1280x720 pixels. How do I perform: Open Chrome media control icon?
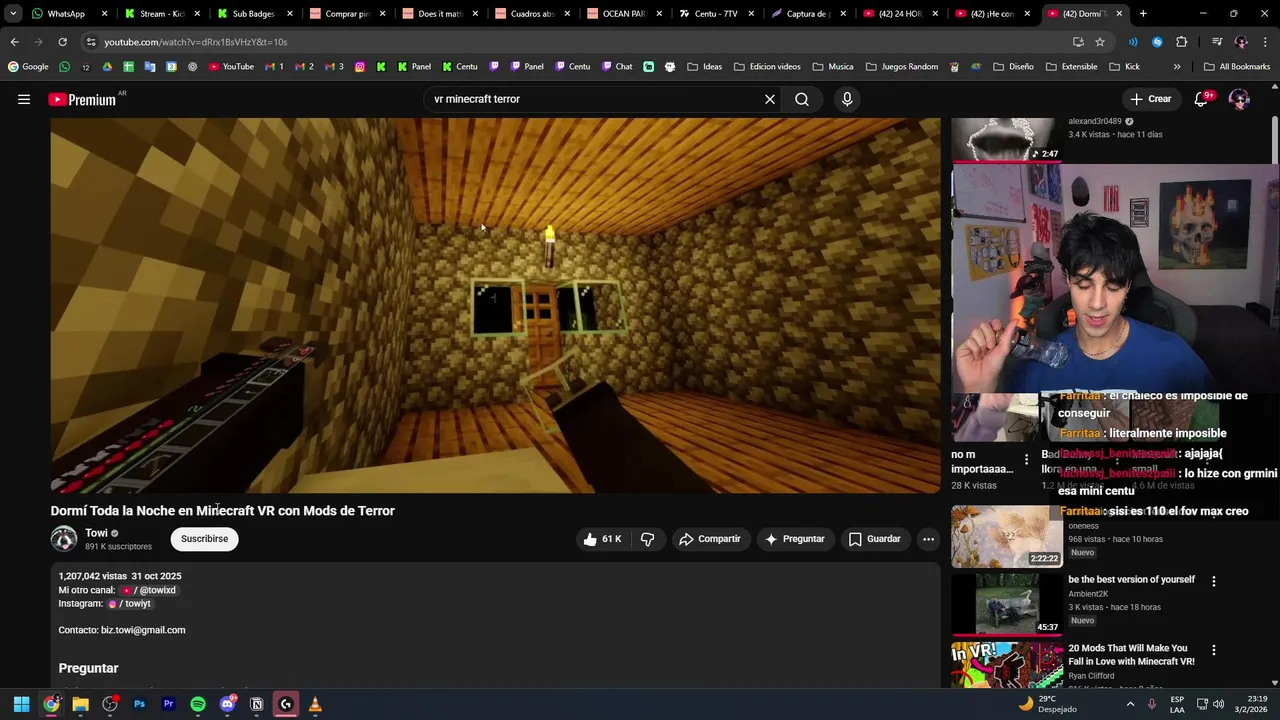[1217, 42]
